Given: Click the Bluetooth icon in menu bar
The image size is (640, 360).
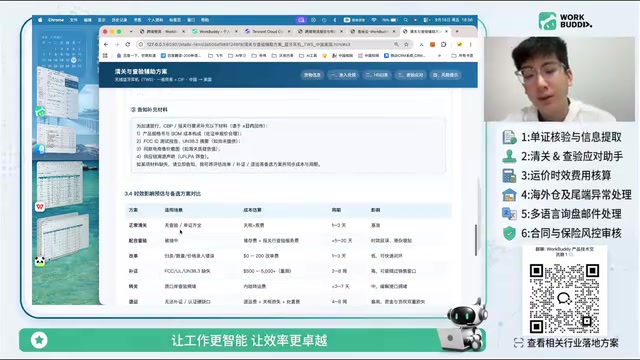Looking at the screenshot, I should pos(335,20).
